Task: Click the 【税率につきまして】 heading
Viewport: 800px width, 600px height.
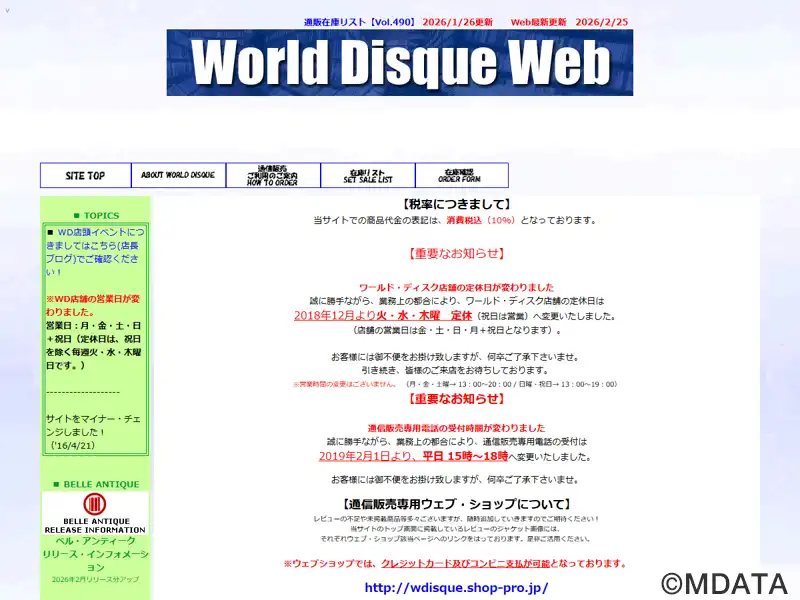Action: pos(456,205)
